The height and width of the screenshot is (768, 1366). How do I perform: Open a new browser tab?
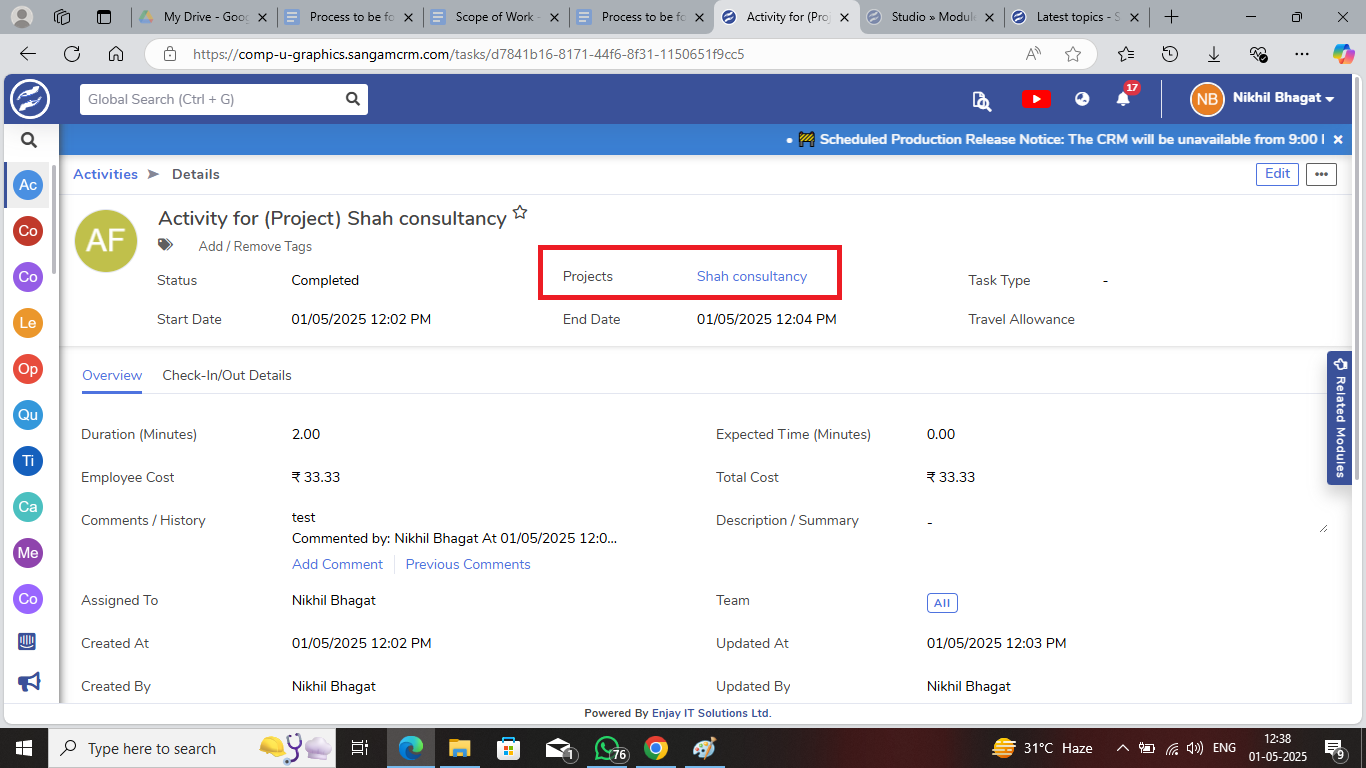click(1172, 17)
